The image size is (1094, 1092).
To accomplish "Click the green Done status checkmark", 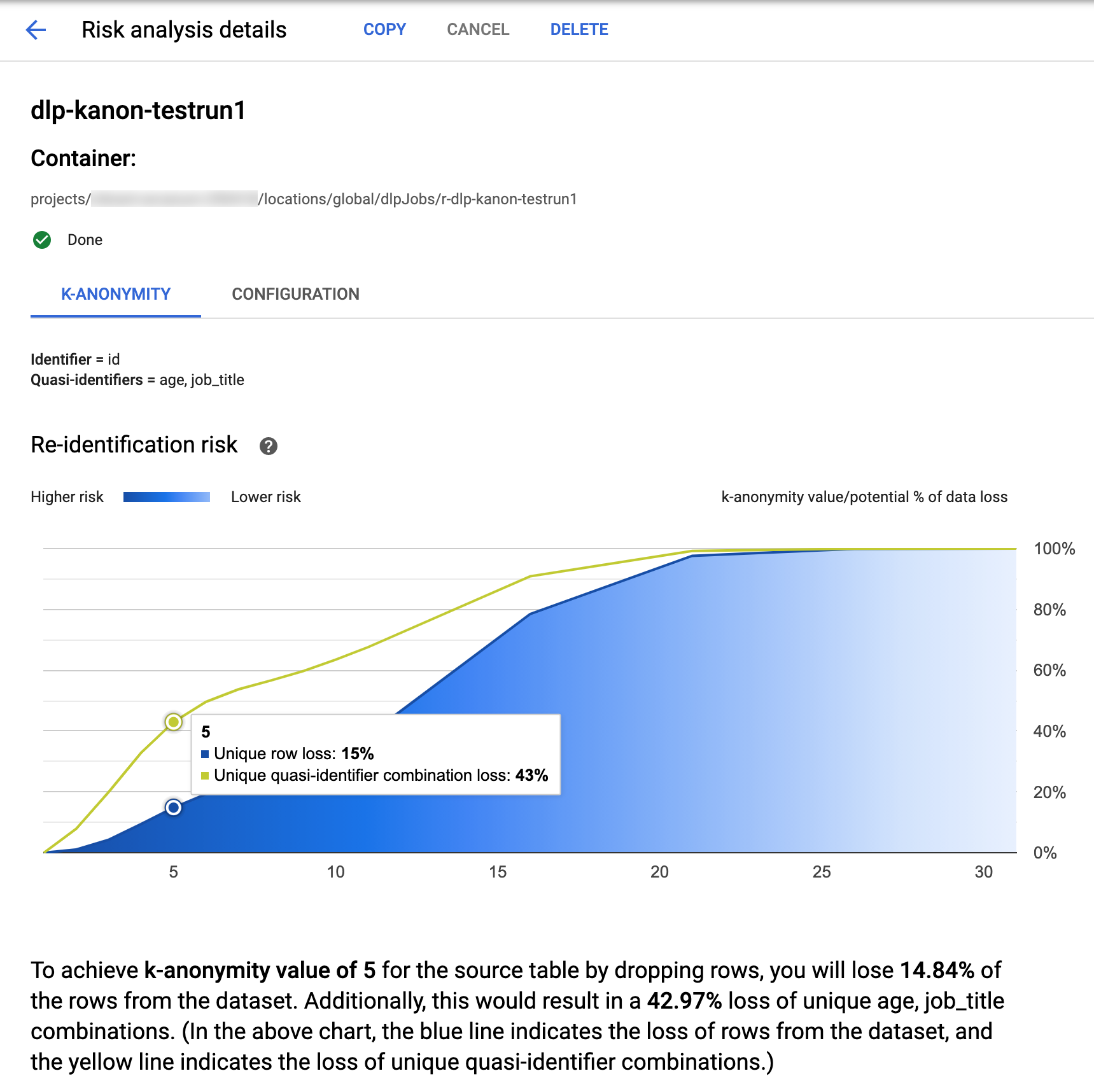I will point(42,240).
